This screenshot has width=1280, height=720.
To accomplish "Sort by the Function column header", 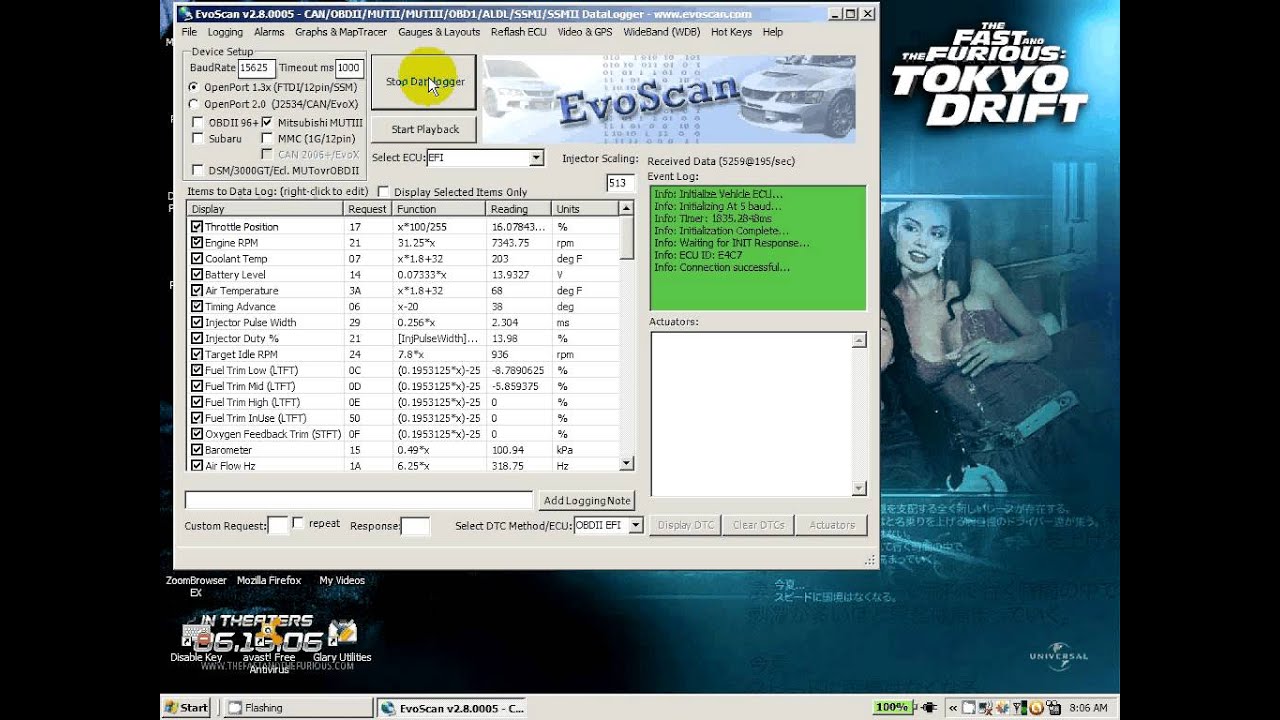I will (x=439, y=209).
